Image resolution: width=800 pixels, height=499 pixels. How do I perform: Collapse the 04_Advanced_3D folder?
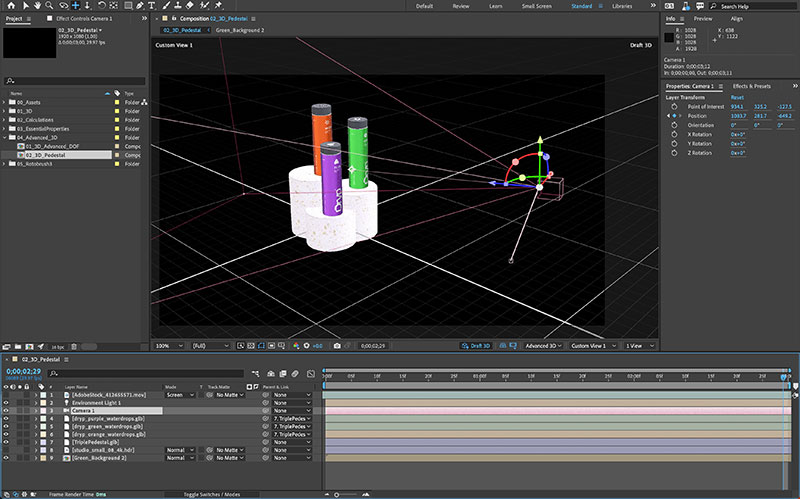click(4, 137)
